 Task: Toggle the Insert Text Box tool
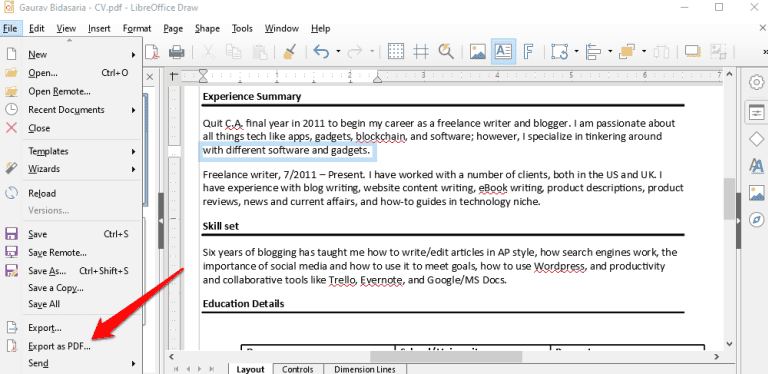point(504,51)
